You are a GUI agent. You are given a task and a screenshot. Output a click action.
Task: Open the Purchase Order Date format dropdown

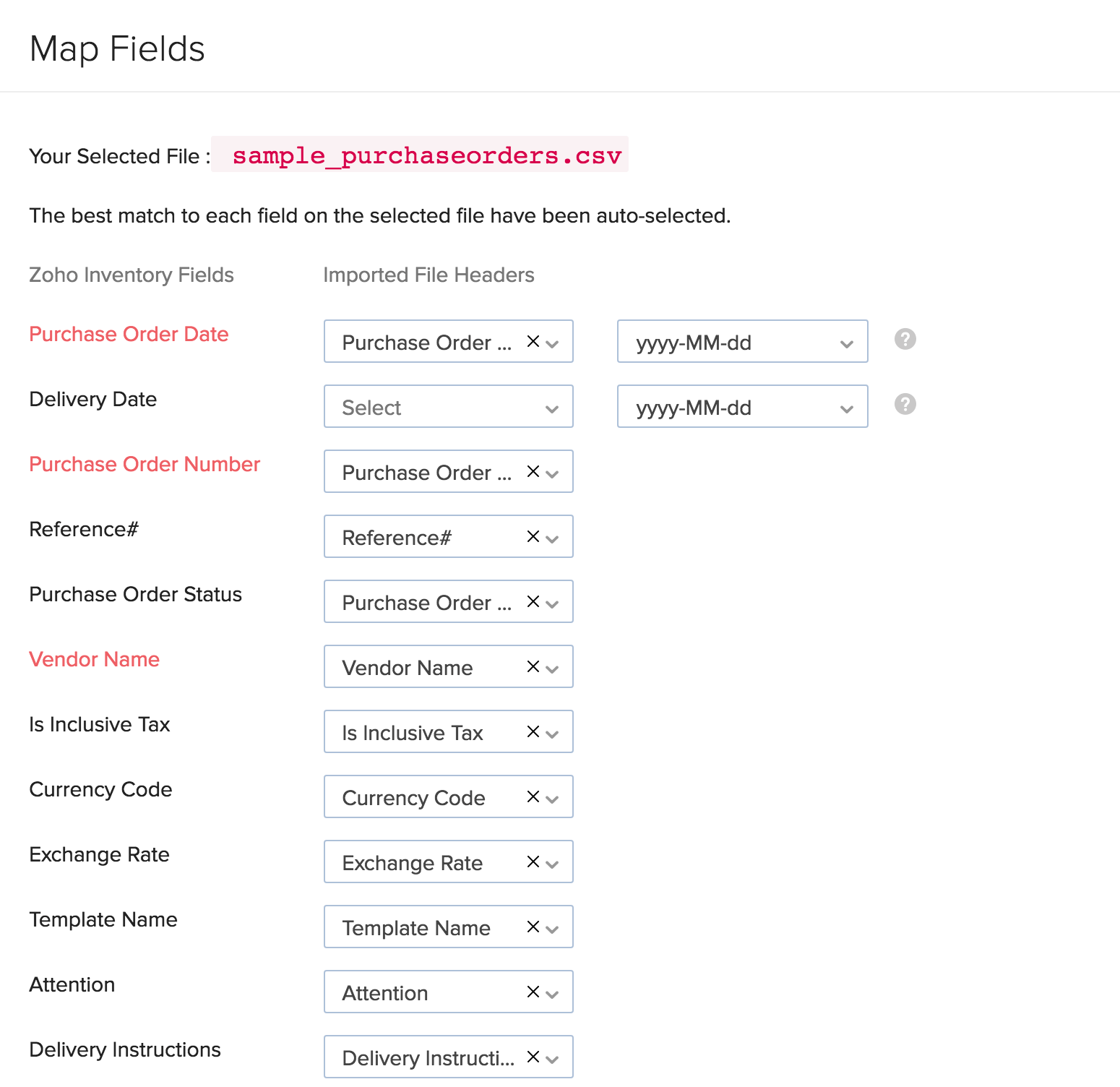tap(846, 342)
